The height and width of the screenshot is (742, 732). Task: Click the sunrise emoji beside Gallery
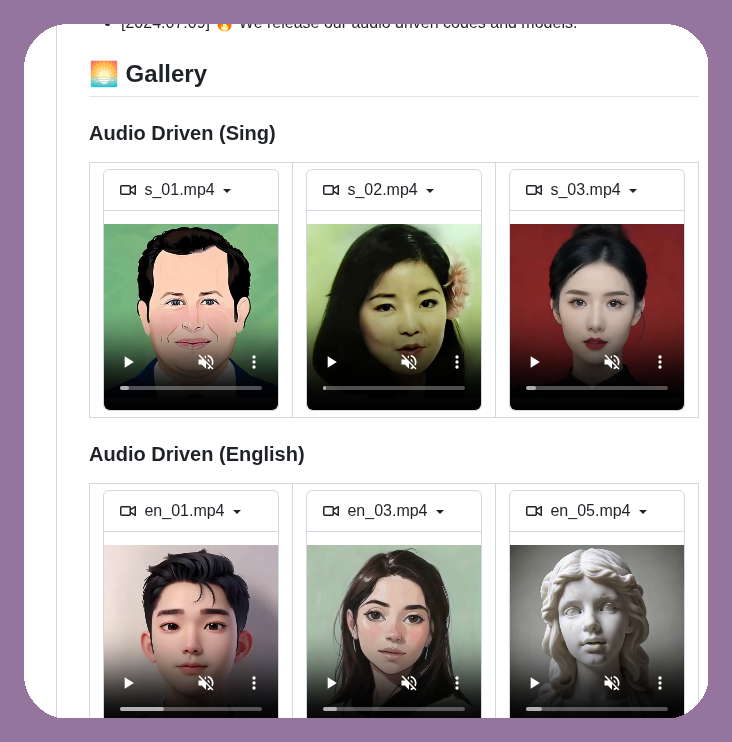click(x=104, y=74)
